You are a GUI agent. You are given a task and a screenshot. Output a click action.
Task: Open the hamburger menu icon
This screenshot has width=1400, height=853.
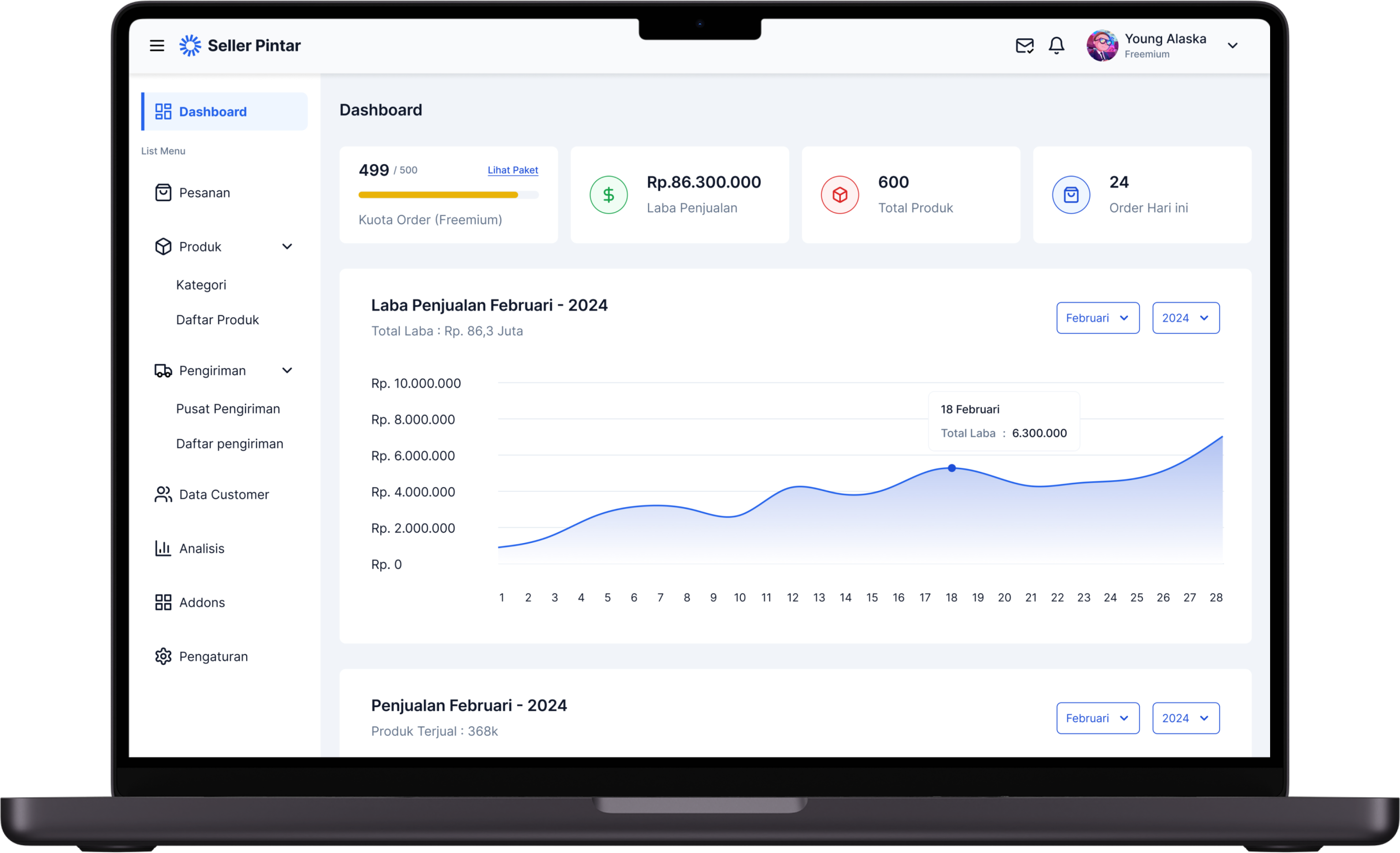(157, 46)
